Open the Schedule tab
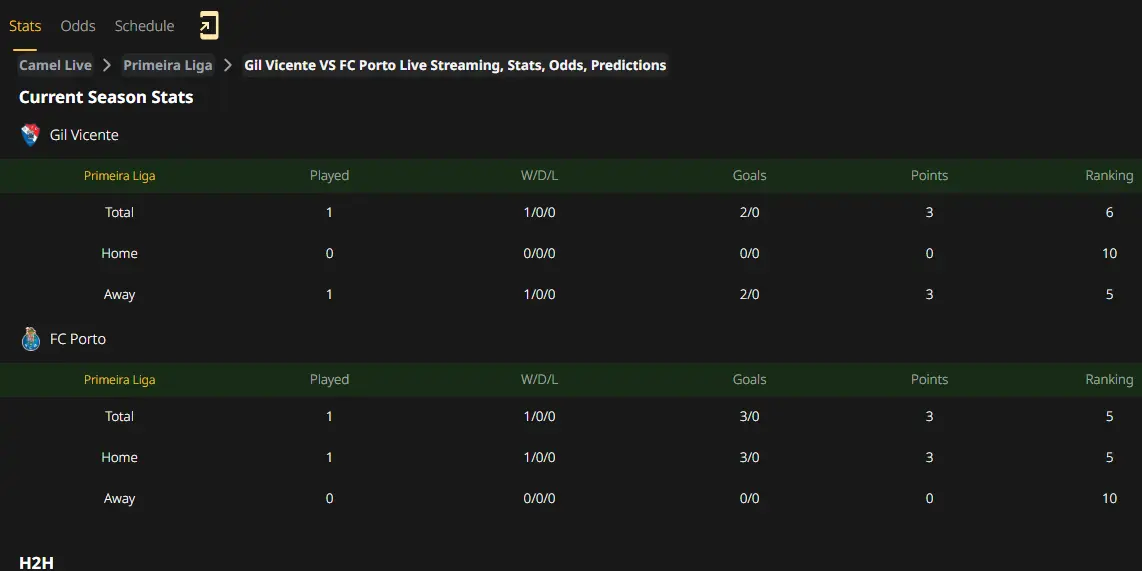The width and height of the screenshot is (1142, 571). coord(144,26)
